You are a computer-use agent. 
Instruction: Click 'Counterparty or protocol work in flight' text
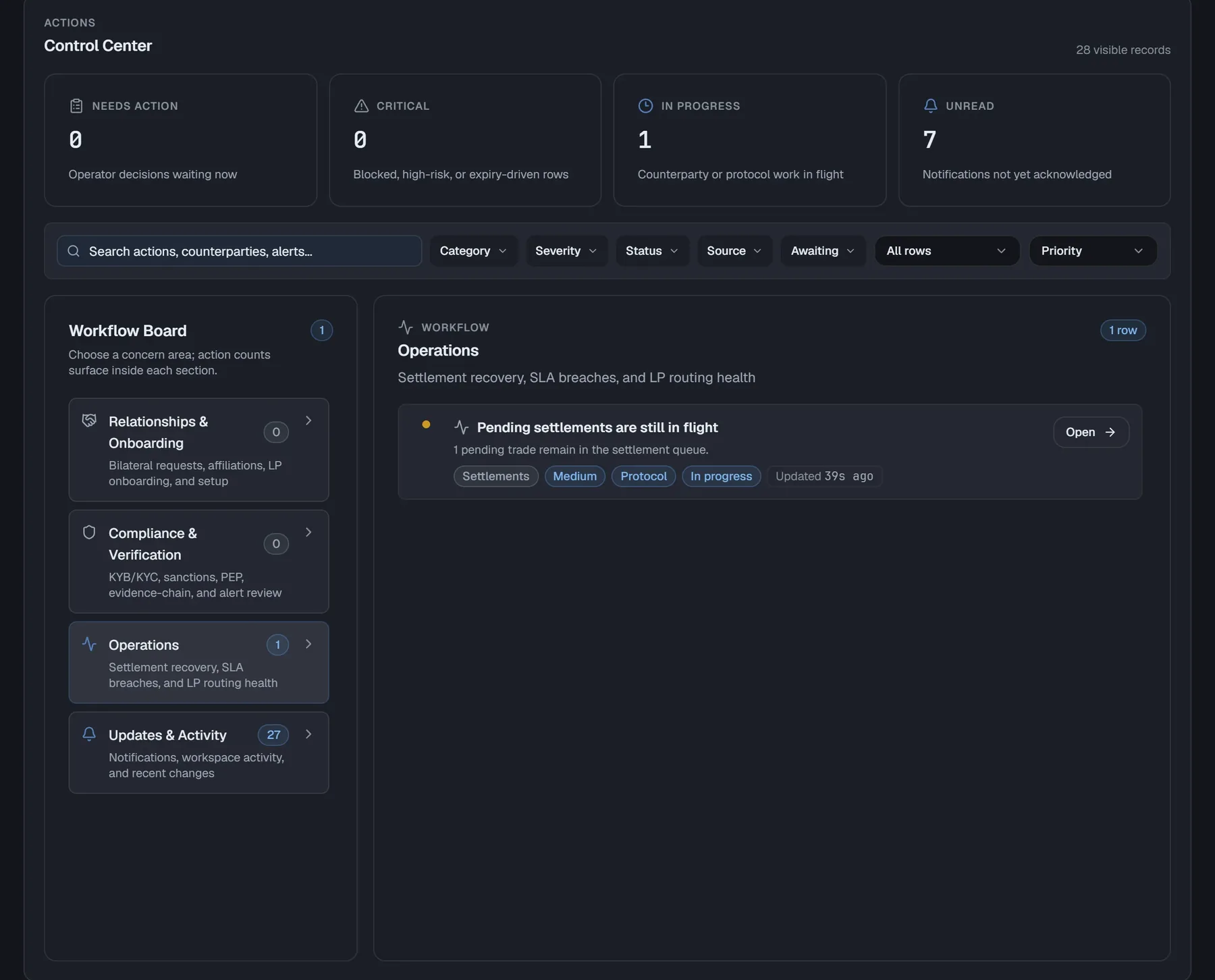tap(740, 174)
